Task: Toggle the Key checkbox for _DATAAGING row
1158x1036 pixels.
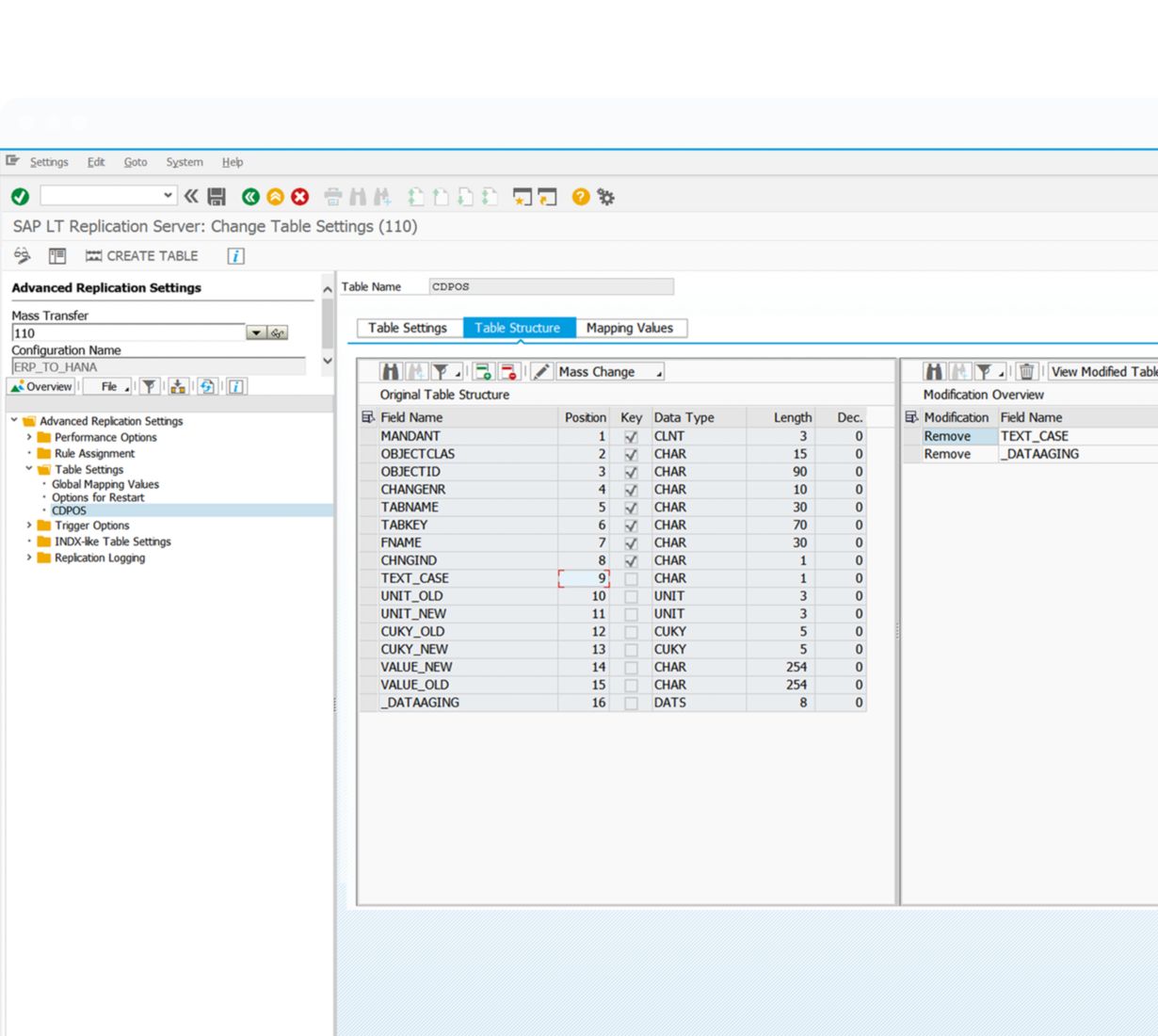Action: coord(631,704)
